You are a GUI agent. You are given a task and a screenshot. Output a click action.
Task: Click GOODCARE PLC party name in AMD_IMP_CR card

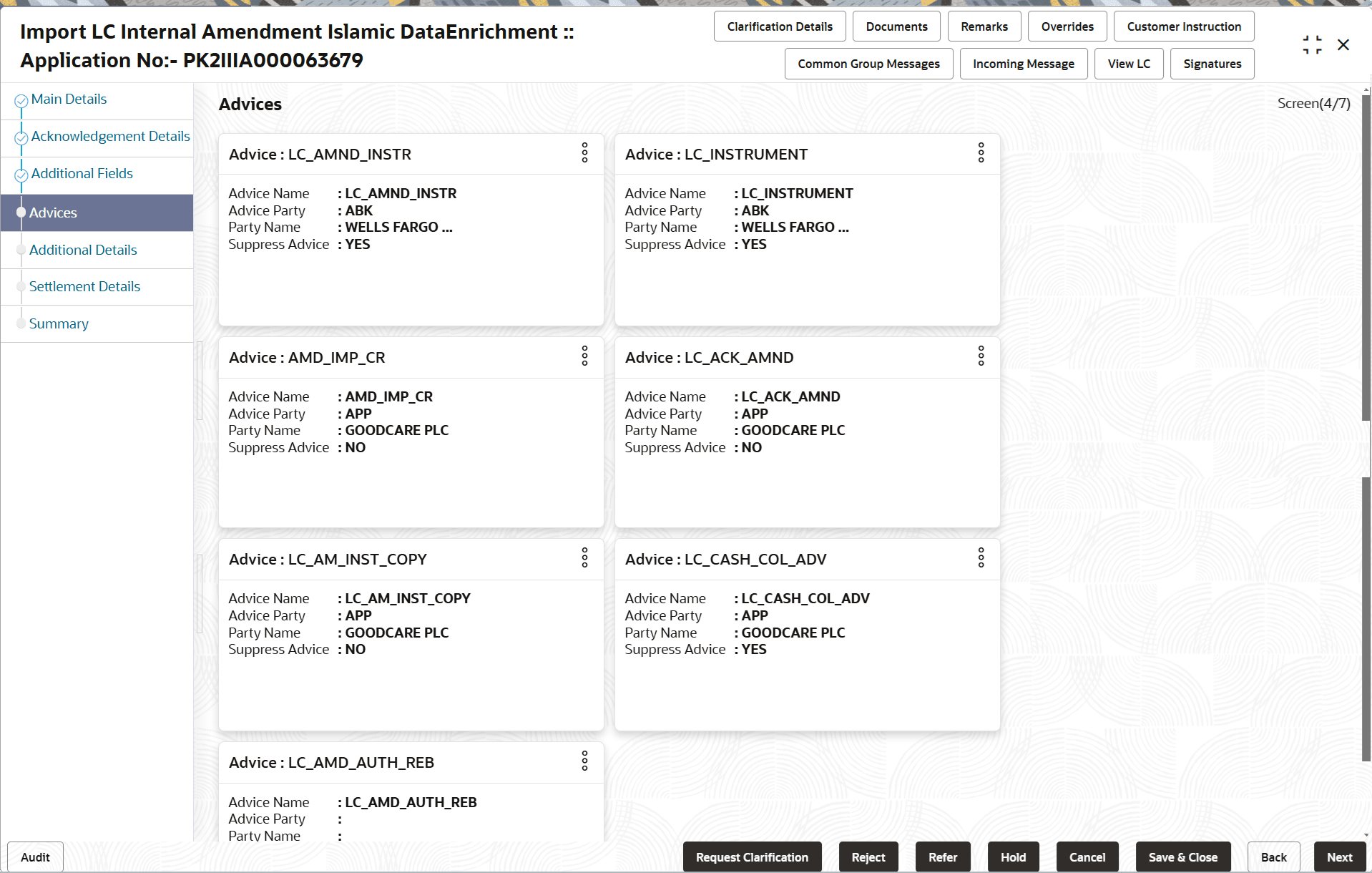397,431
